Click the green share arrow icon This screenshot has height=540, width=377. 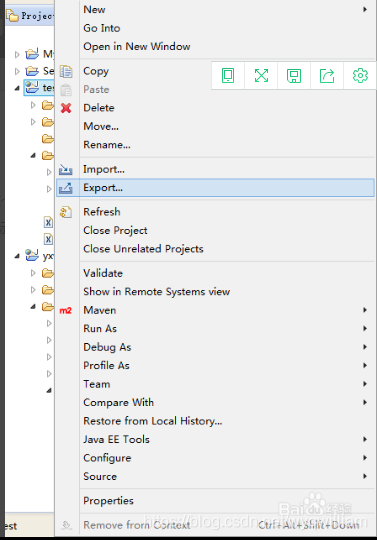327,75
